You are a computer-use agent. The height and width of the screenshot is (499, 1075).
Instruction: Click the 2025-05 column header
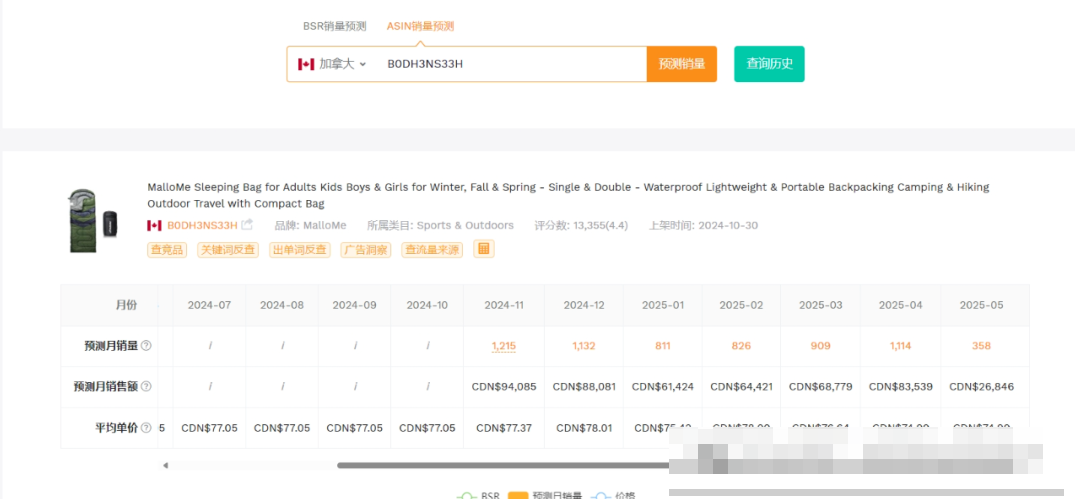tap(981, 305)
